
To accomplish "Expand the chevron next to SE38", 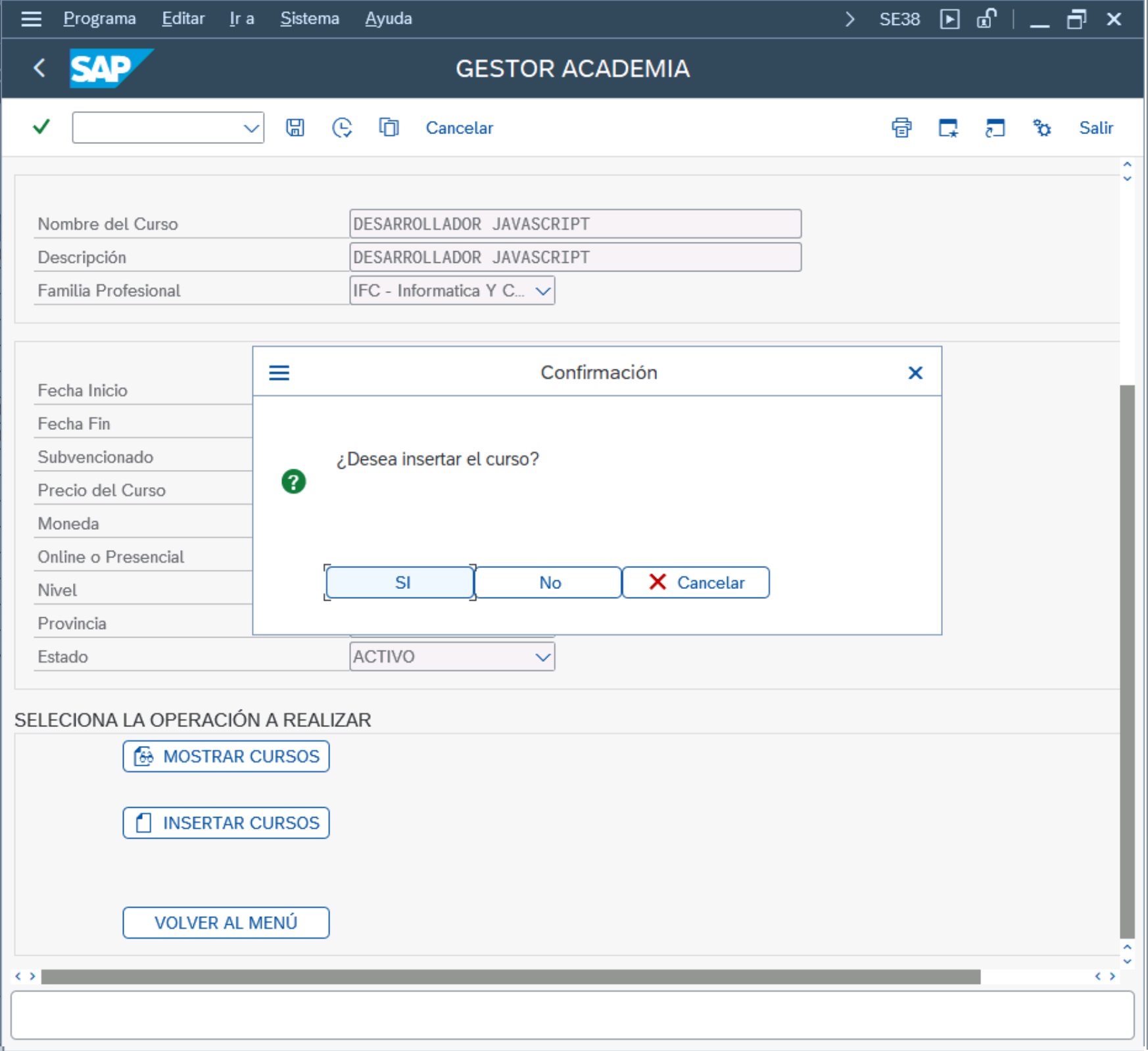I will (x=850, y=19).
